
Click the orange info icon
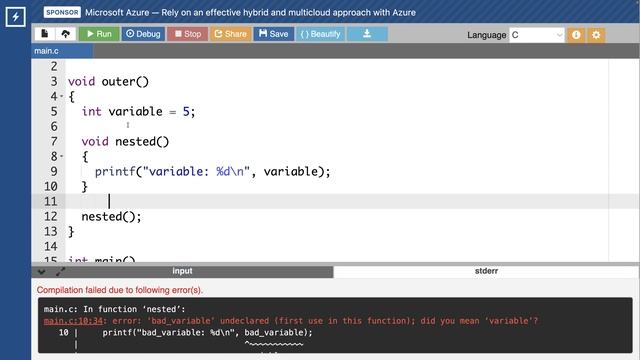[576, 35]
